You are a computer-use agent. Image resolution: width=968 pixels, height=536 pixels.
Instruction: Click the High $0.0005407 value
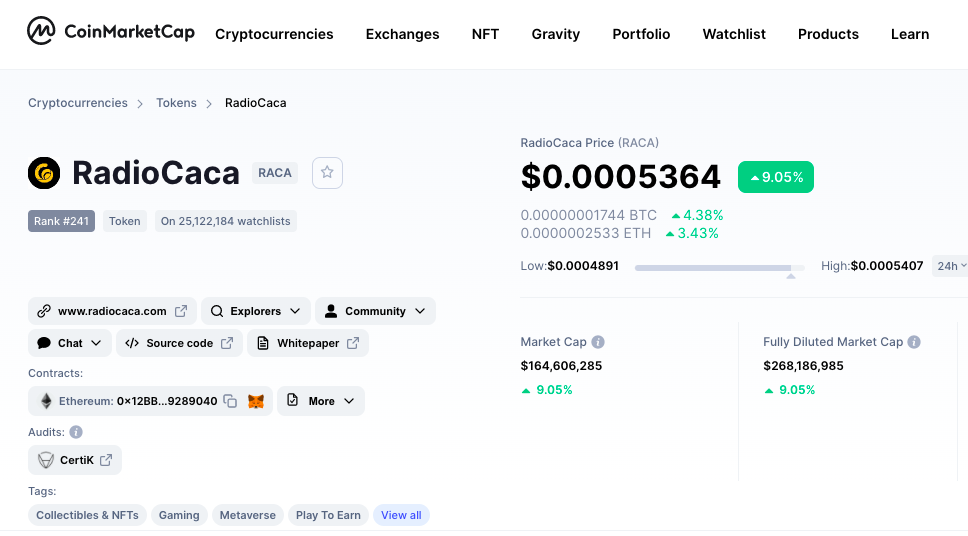point(887,266)
